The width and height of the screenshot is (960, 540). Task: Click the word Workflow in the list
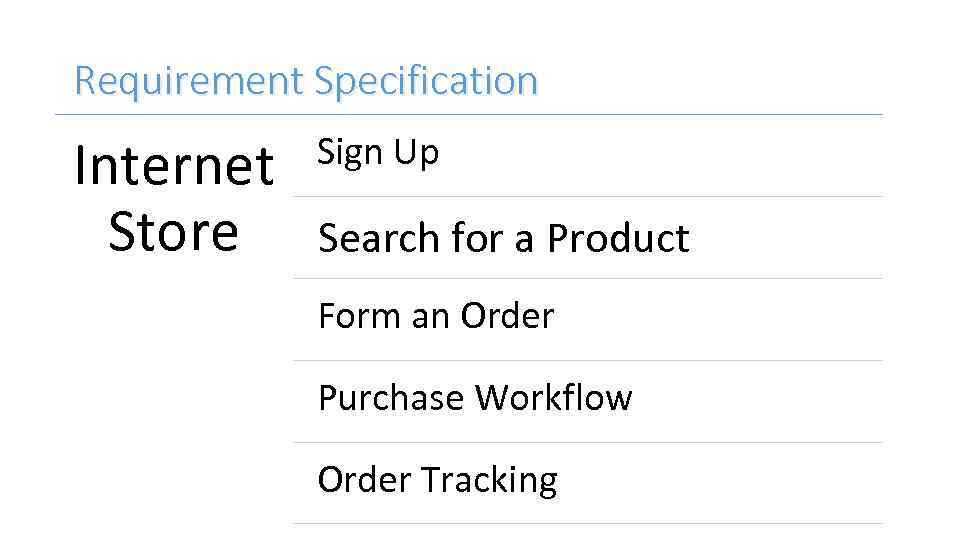553,398
